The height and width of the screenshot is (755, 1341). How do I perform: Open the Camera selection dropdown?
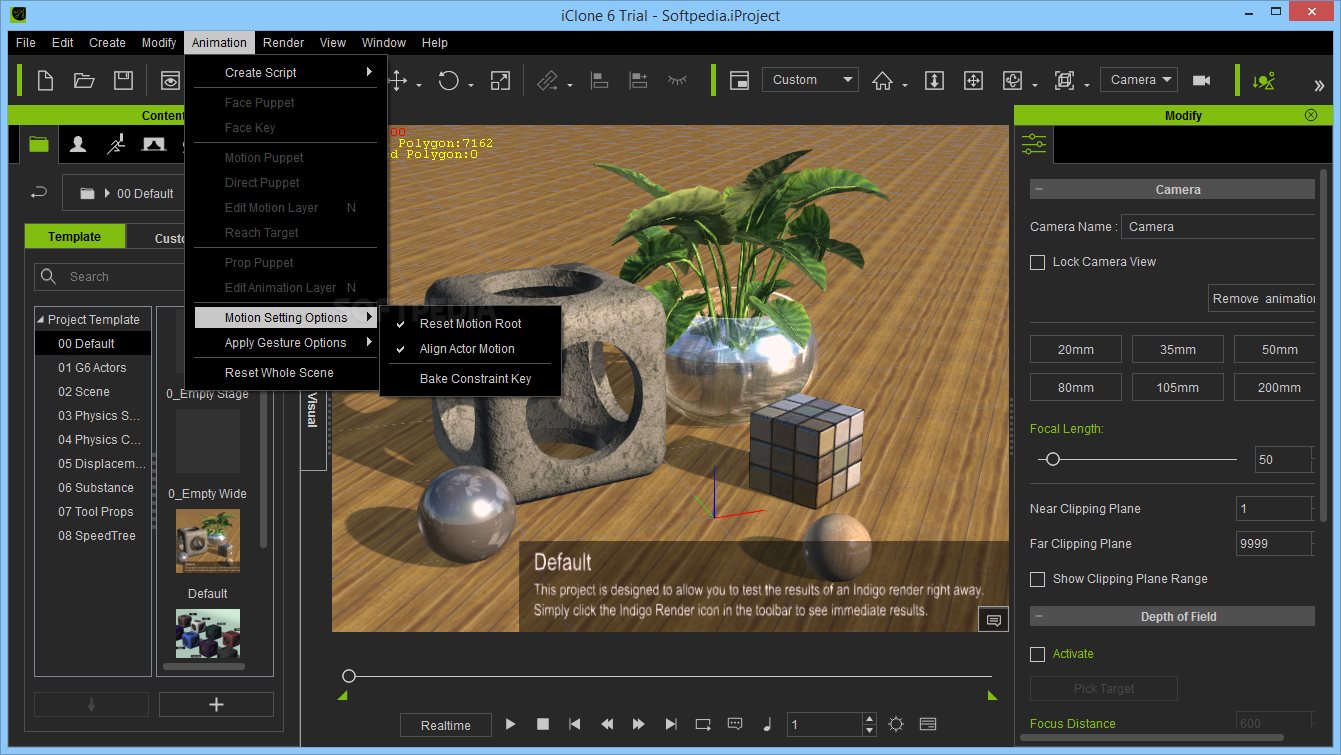1139,80
